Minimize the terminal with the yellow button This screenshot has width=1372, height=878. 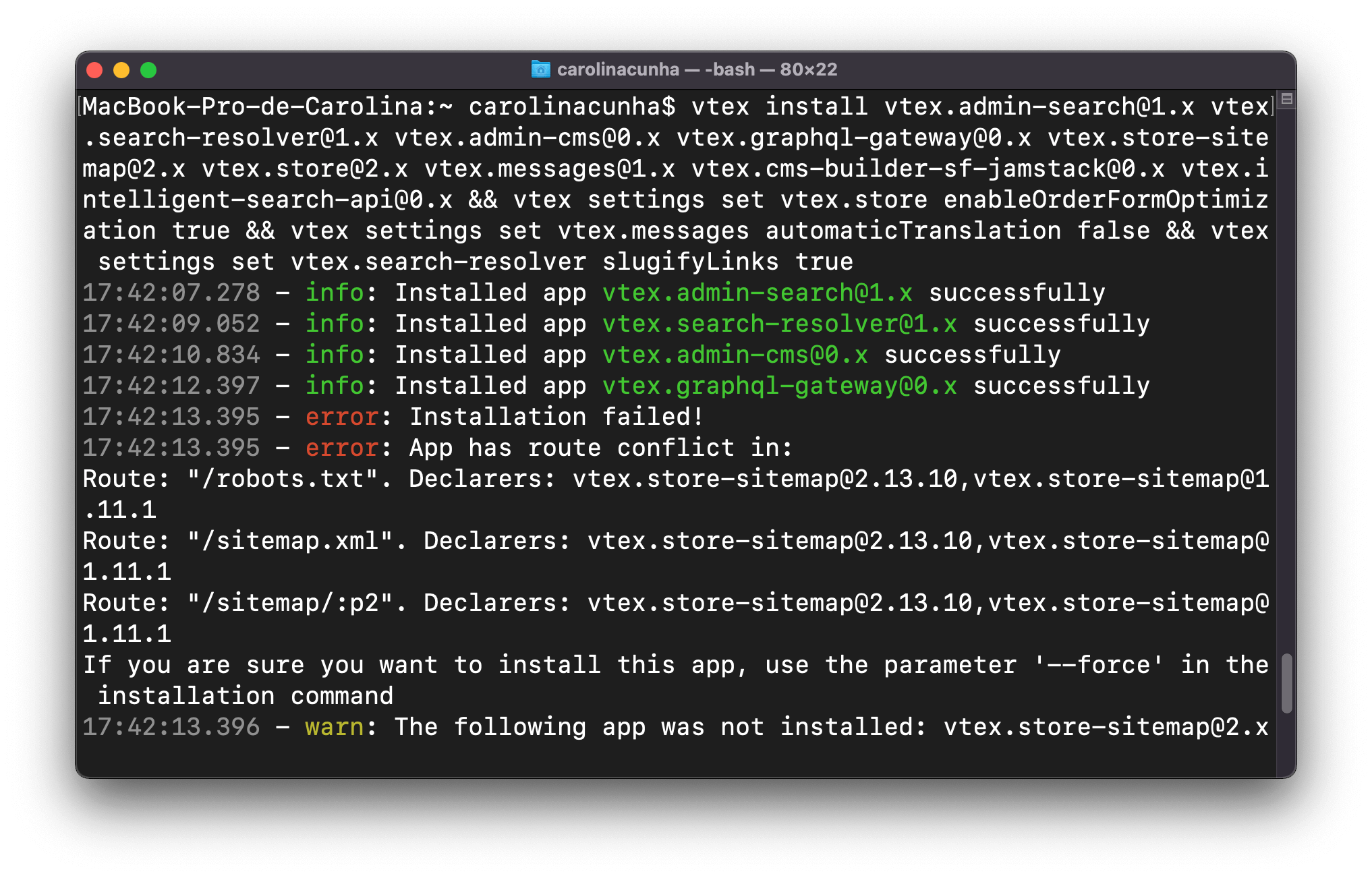point(121,70)
